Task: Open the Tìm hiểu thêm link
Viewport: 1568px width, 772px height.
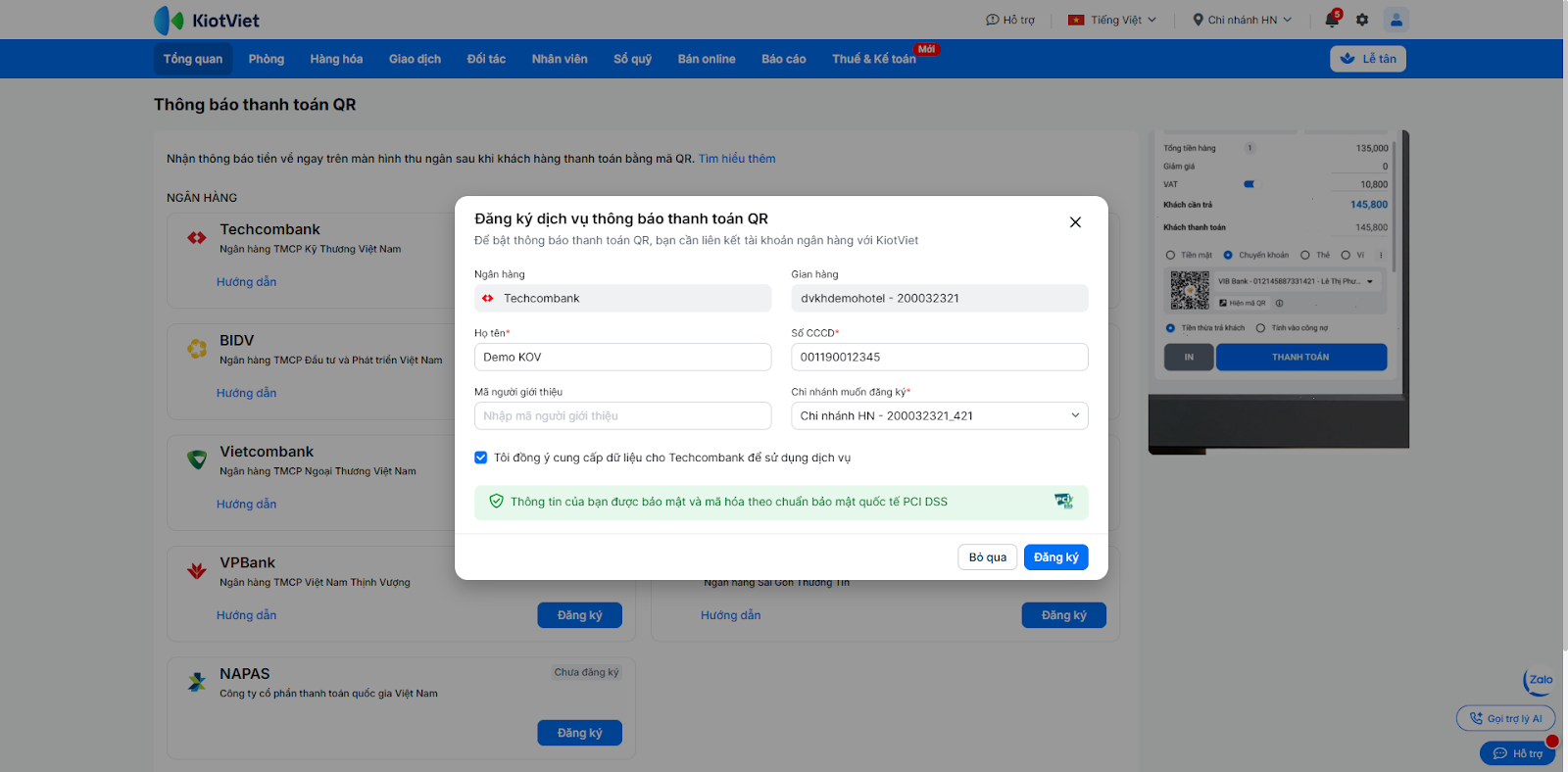Action: pos(737,159)
